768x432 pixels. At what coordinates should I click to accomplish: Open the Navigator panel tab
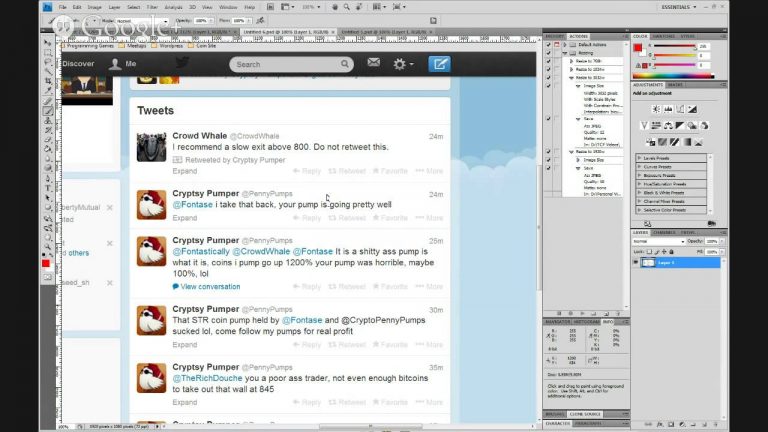click(557, 322)
